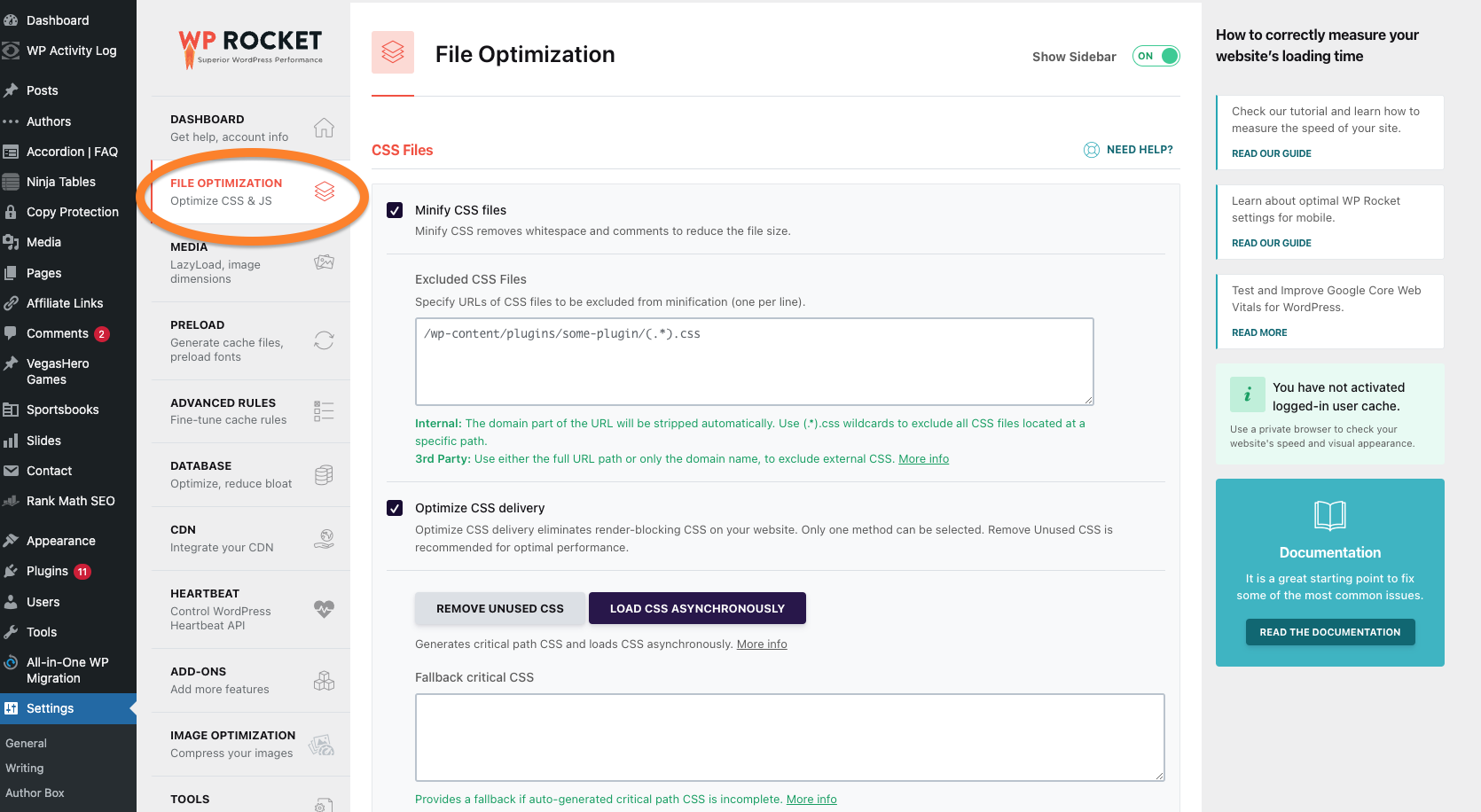Viewport: 1481px width, 812px height.
Task: Open the Preload tab
Action: pos(251,340)
